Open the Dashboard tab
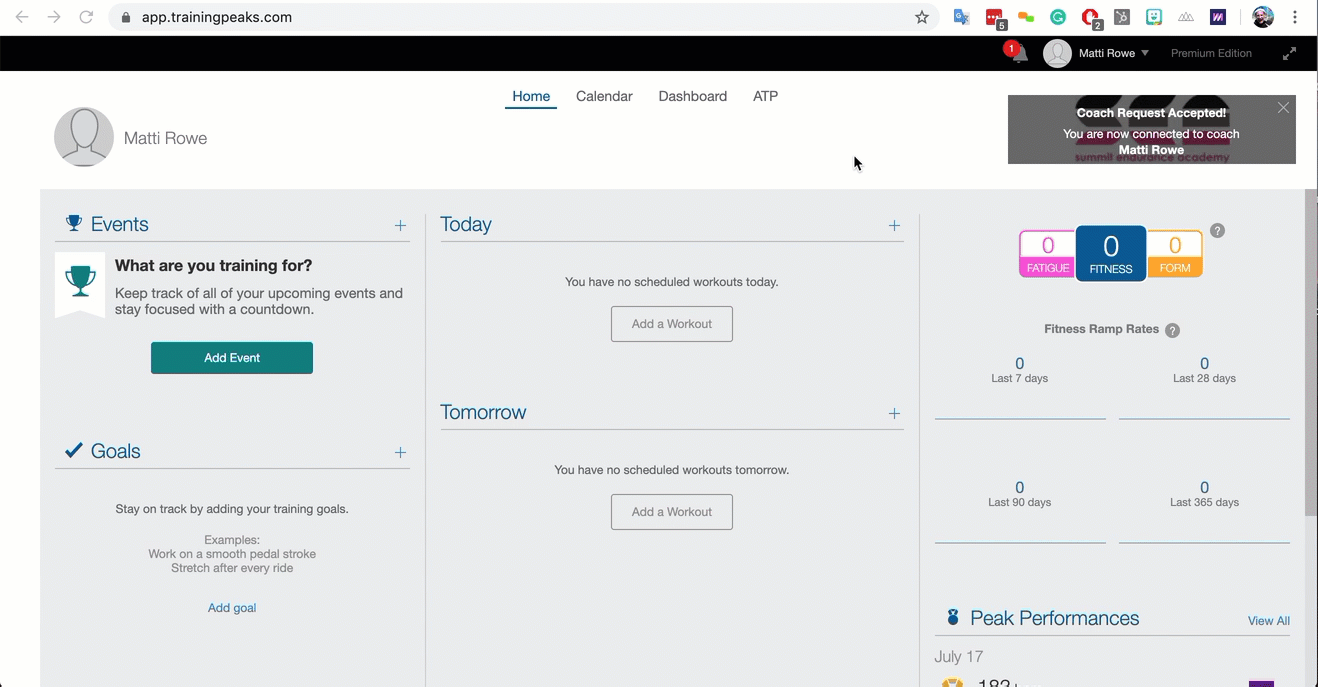This screenshot has height=687, width=1318. click(x=692, y=97)
